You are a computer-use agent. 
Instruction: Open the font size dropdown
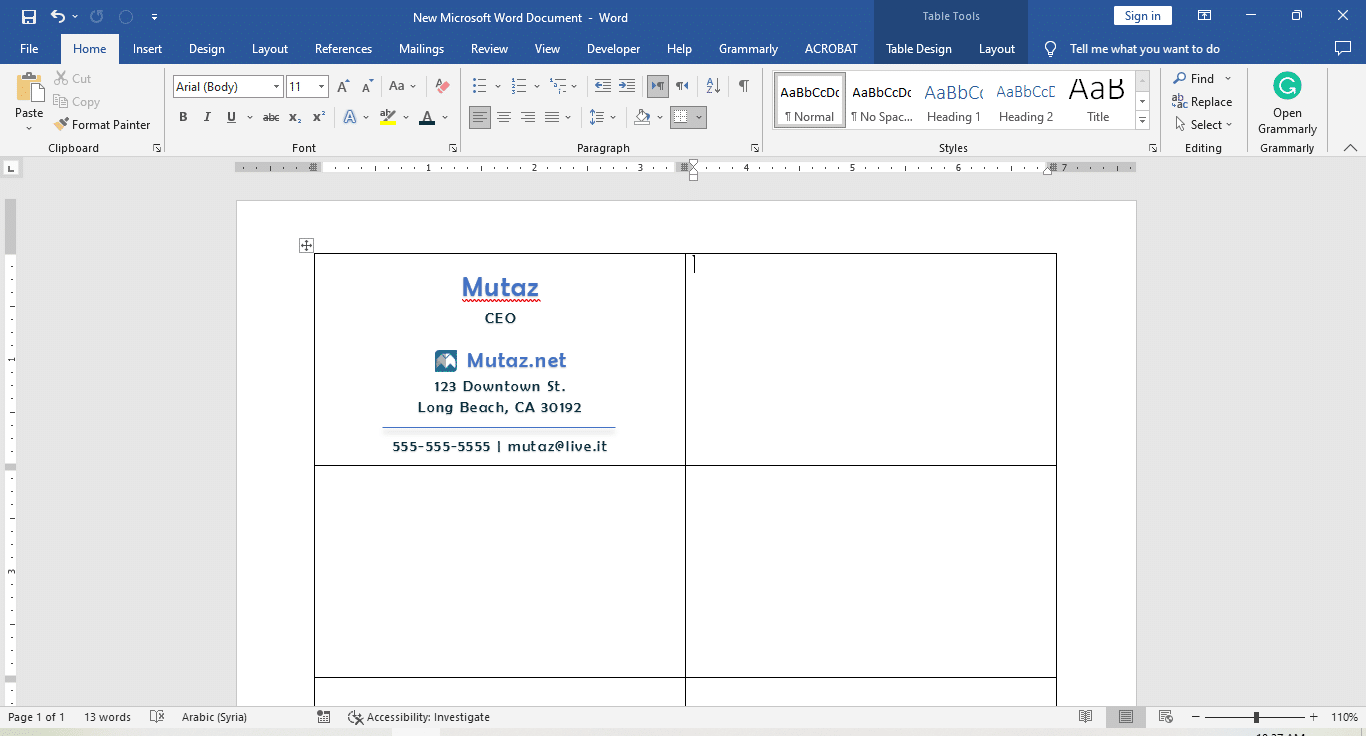(x=321, y=87)
